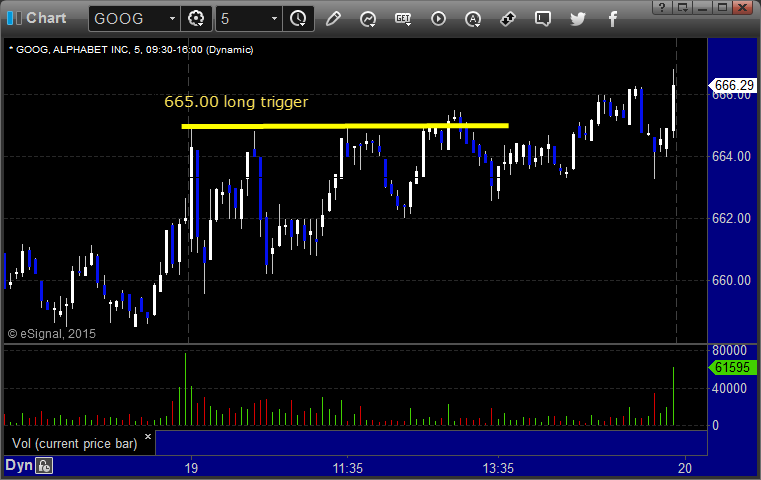Click the blue link bars beside Chart
Image resolution: width=761 pixels, height=480 pixels.
click(x=14, y=18)
